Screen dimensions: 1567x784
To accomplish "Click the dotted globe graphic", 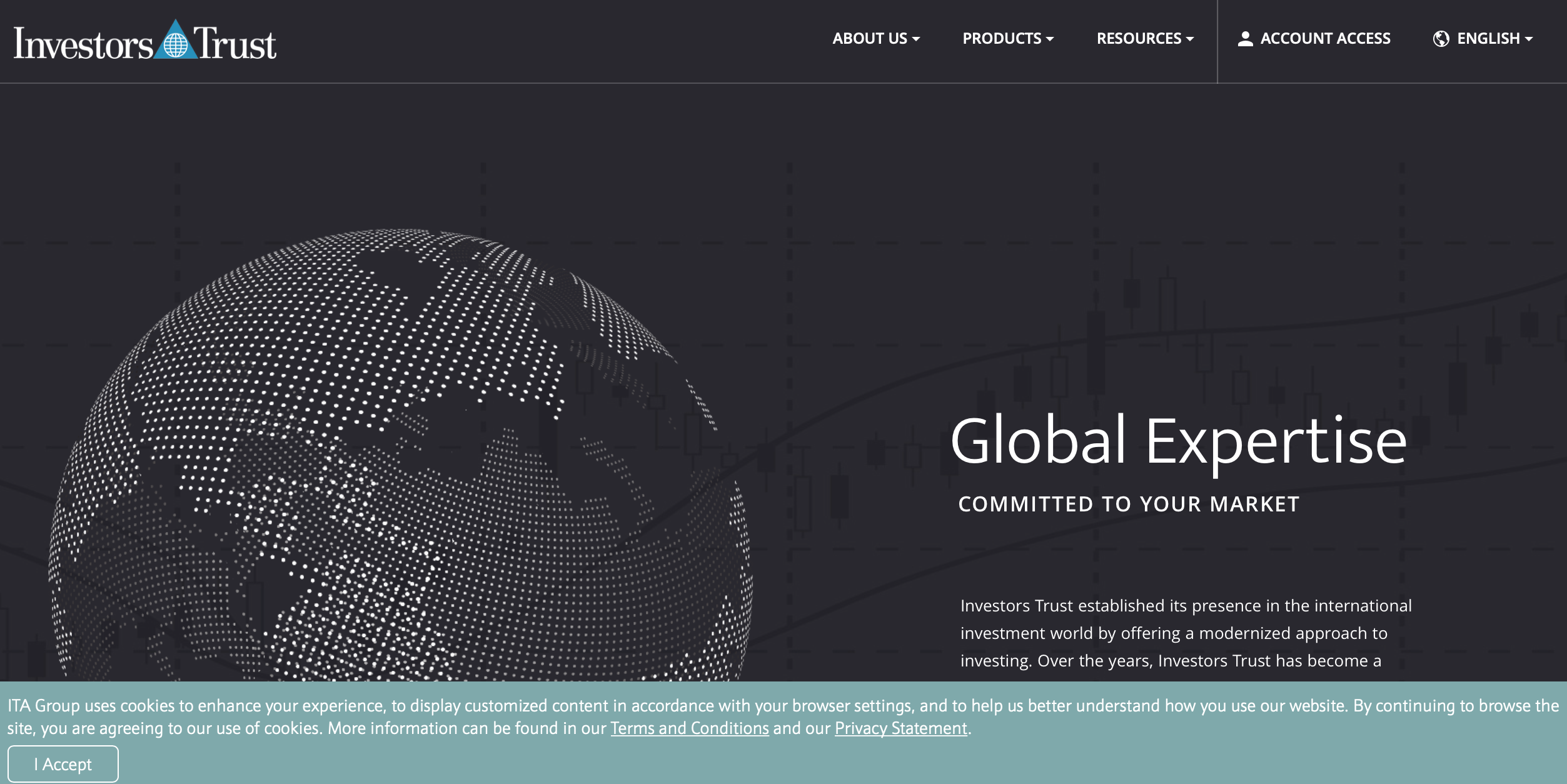I will [x=400, y=455].
